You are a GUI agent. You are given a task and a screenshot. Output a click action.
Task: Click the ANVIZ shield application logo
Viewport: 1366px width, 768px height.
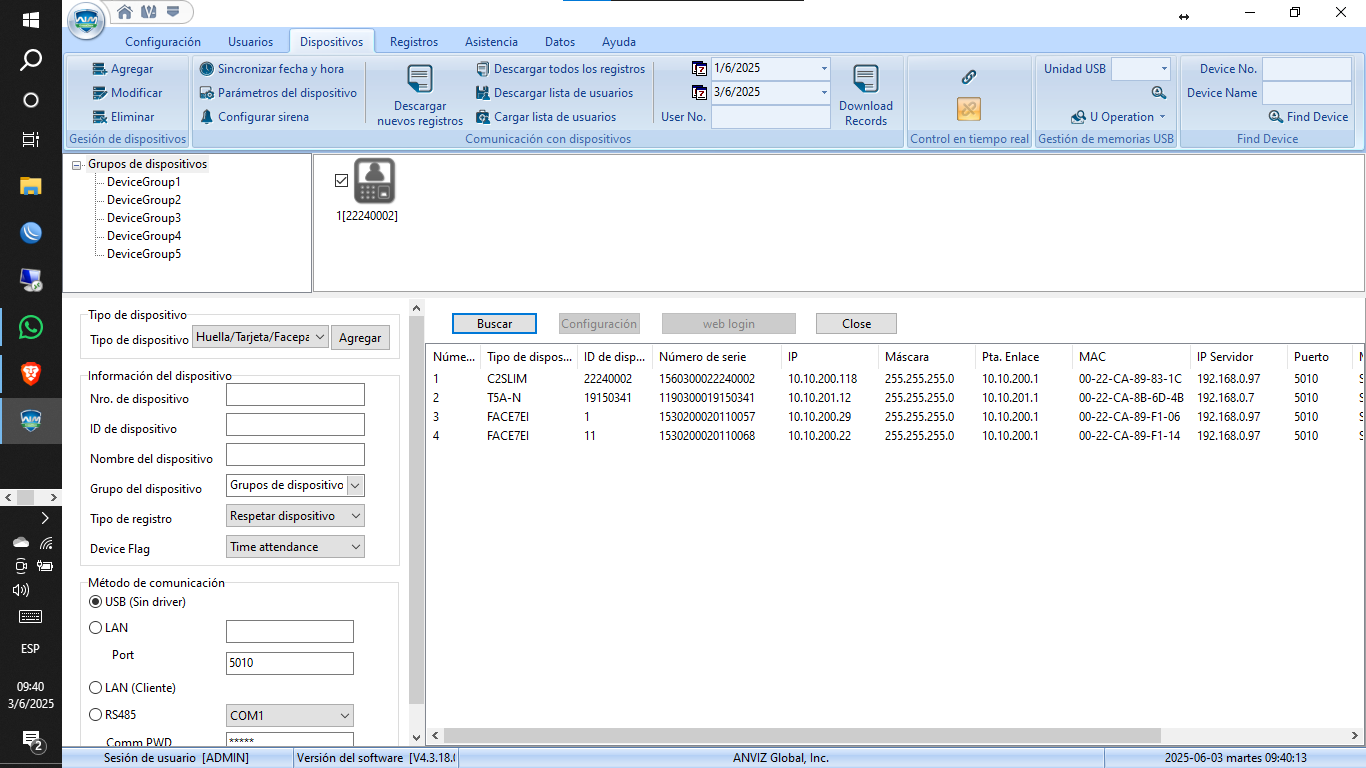85,19
